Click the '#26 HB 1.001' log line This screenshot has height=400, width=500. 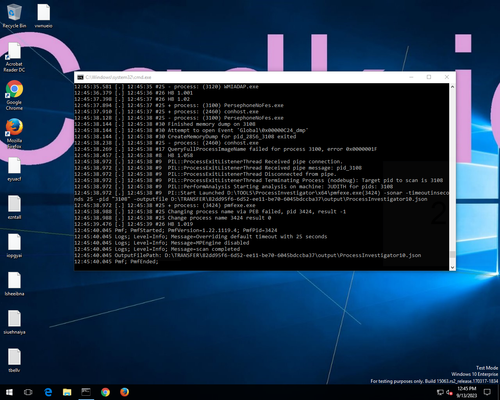pos(133,93)
